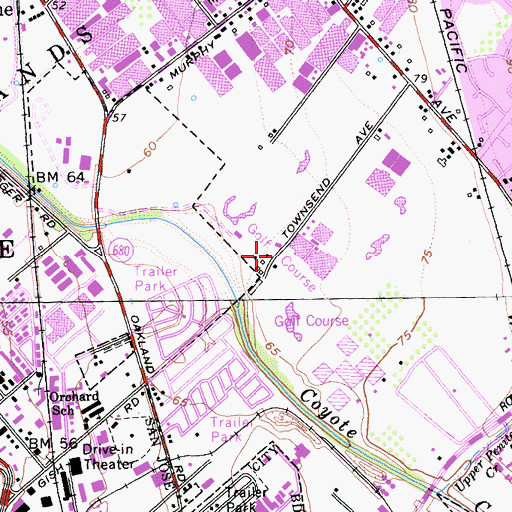Click the Drive-in Theater label
Image resolution: width=512 pixels, height=512 pixels.
tap(108, 457)
